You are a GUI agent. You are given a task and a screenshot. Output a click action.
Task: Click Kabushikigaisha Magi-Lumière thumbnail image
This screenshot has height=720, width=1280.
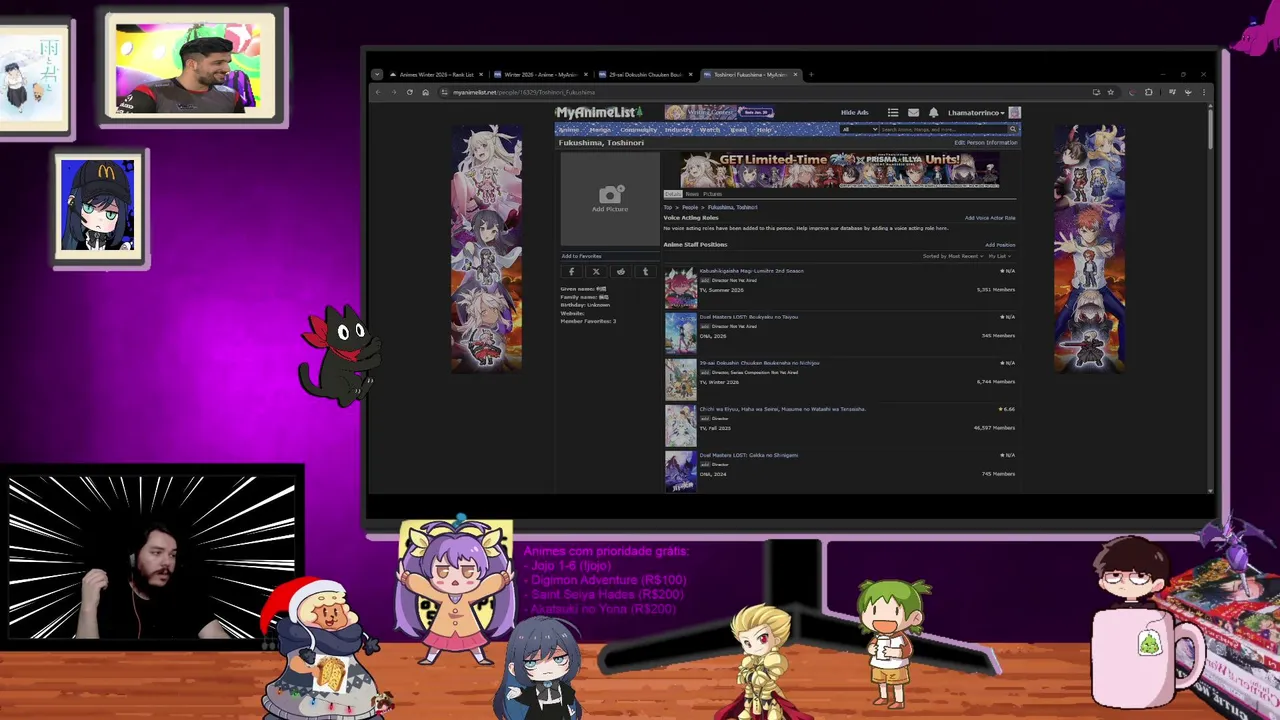point(680,287)
